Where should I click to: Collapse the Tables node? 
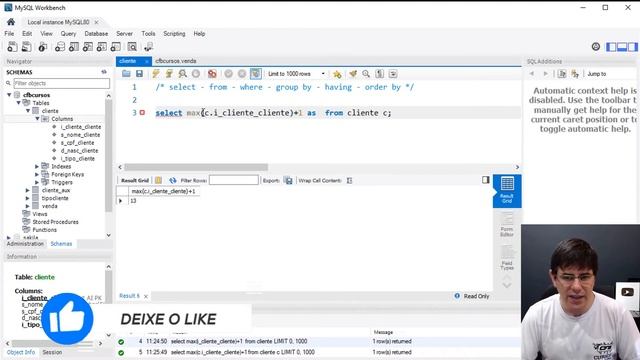(19, 103)
